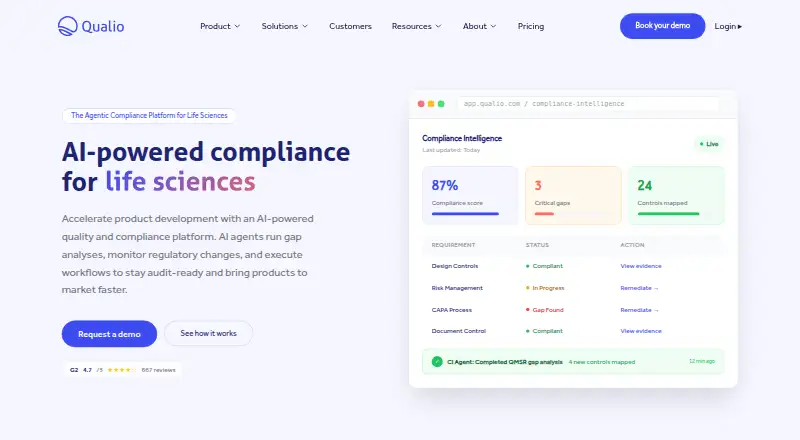Select the 24 Controls mapped card
Viewport: 800px width, 440px height.
coord(677,195)
